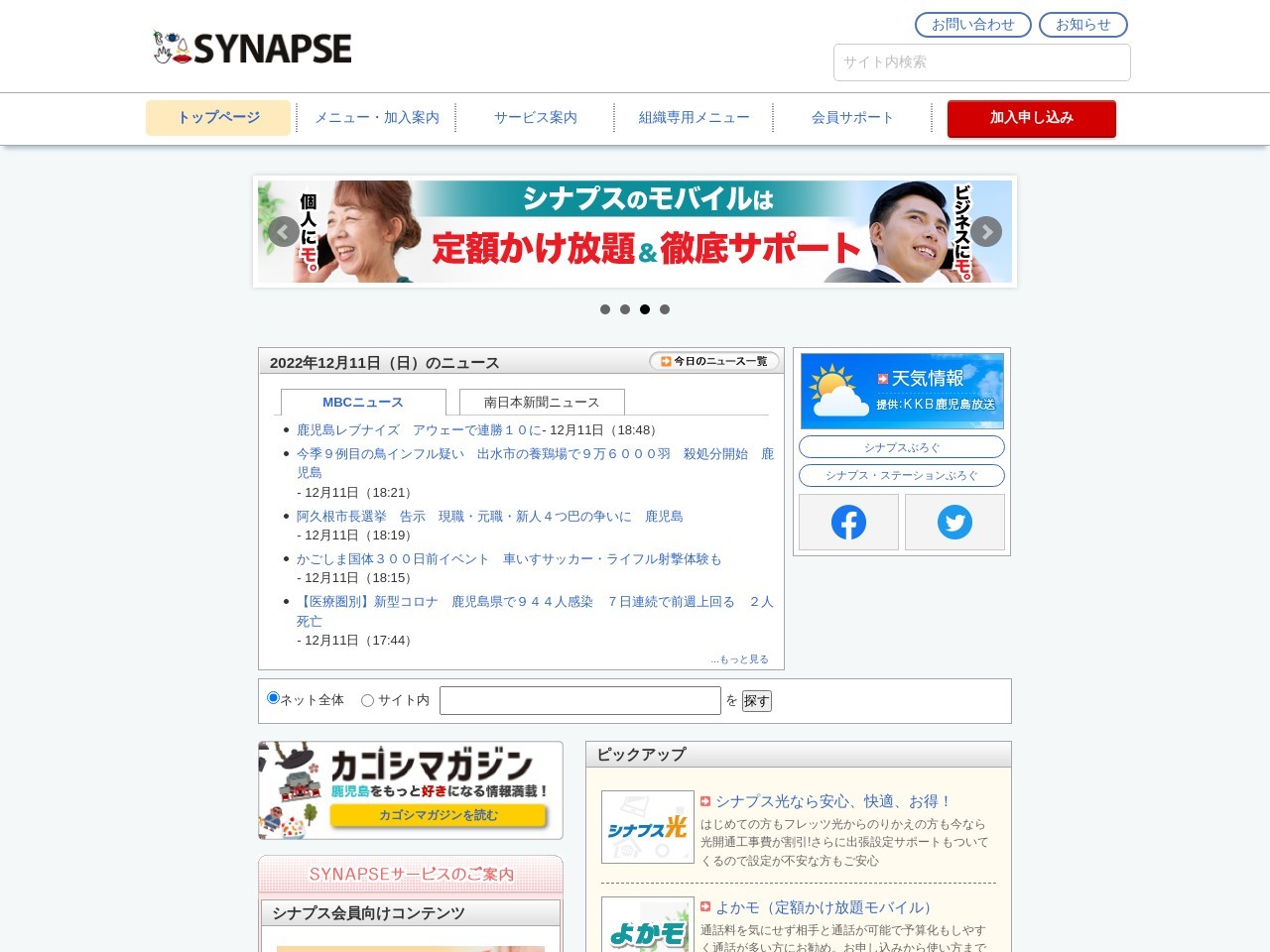The image size is (1270, 952).
Task: Open the カゴシマガジン banner
Action: pyautogui.click(x=411, y=790)
